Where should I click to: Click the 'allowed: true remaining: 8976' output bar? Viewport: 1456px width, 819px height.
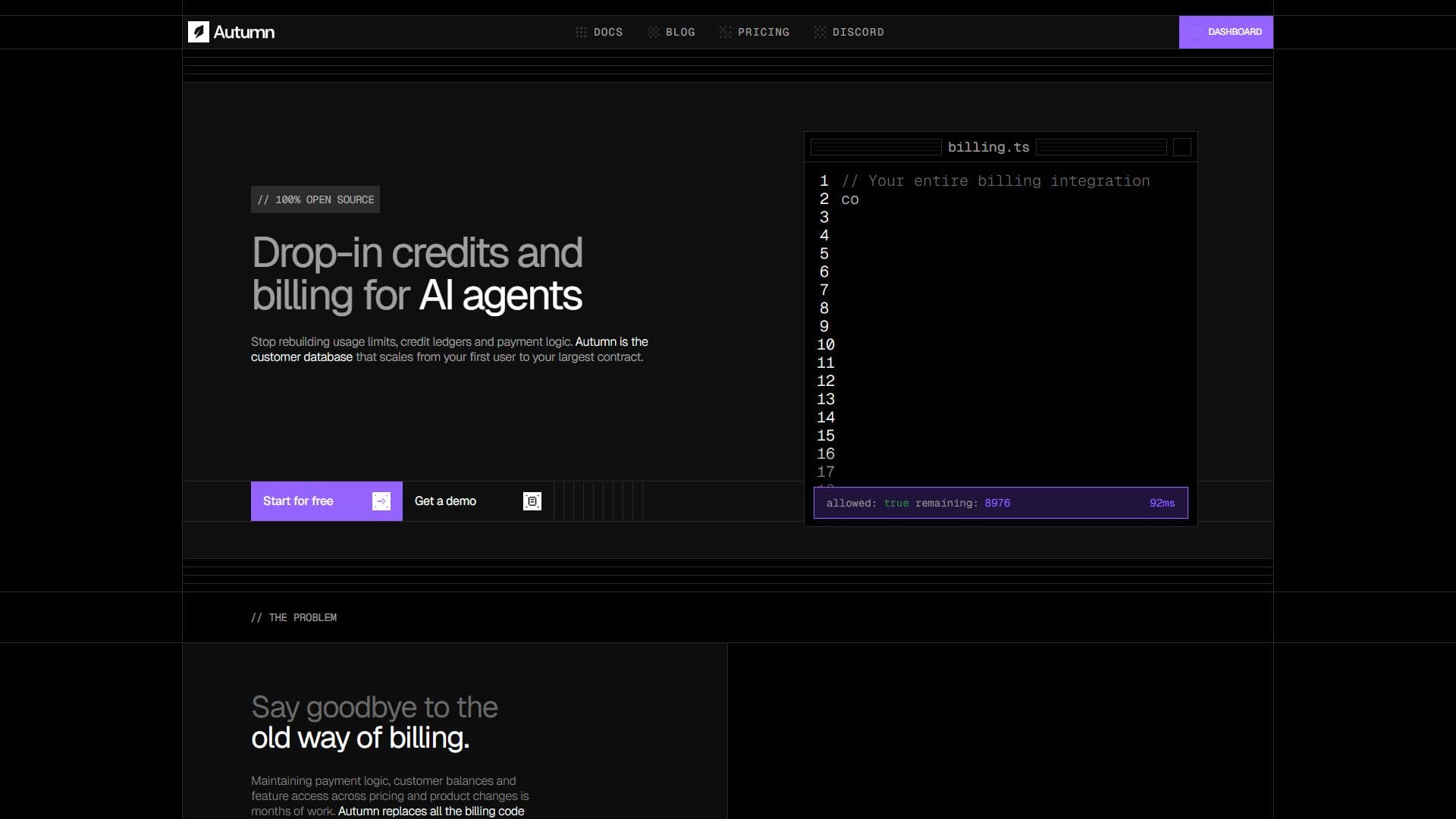pos(1001,503)
